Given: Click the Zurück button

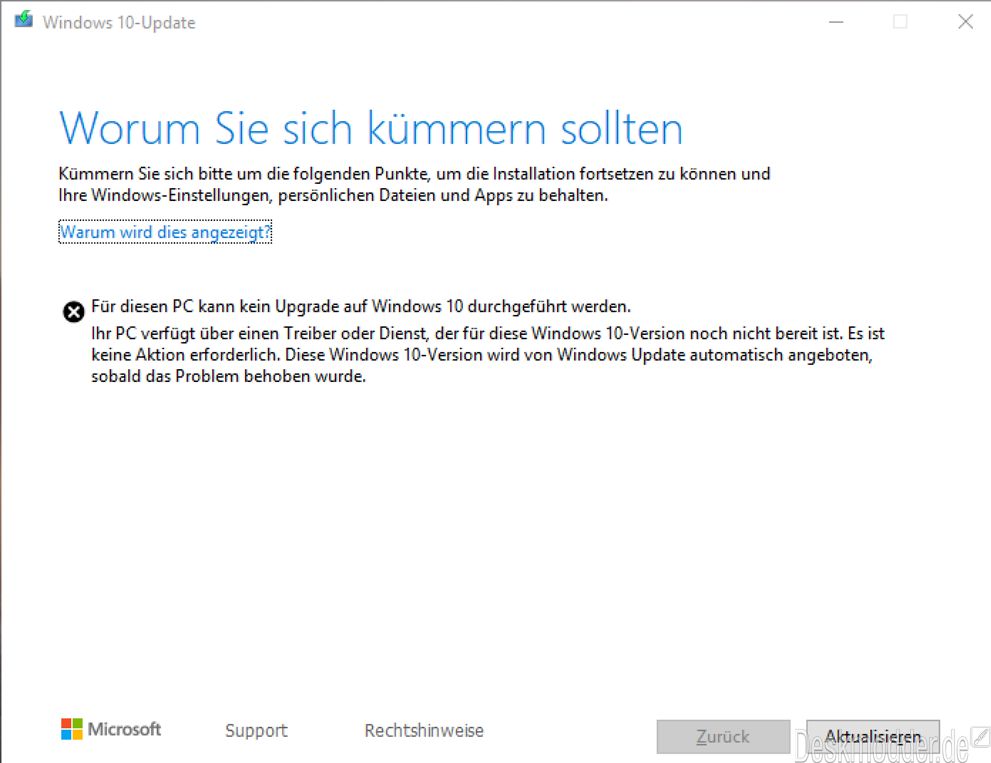Looking at the screenshot, I should tap(723, 736).
